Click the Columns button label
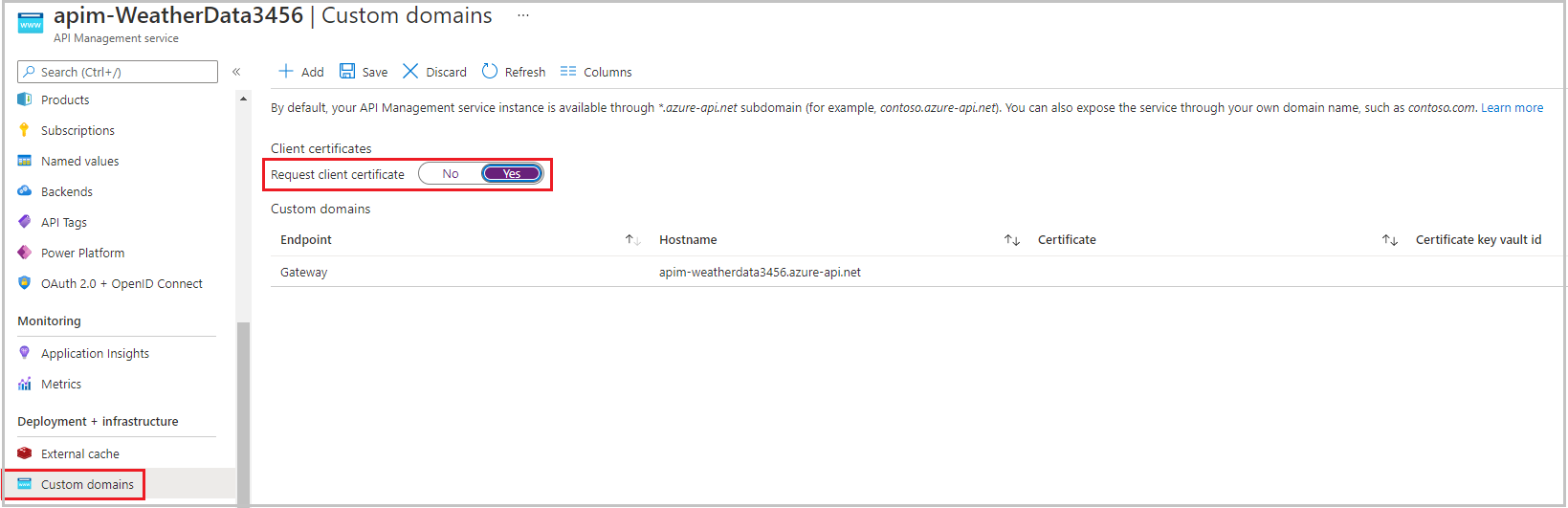This screenshot has width=1568, height=508. (607, 72)
